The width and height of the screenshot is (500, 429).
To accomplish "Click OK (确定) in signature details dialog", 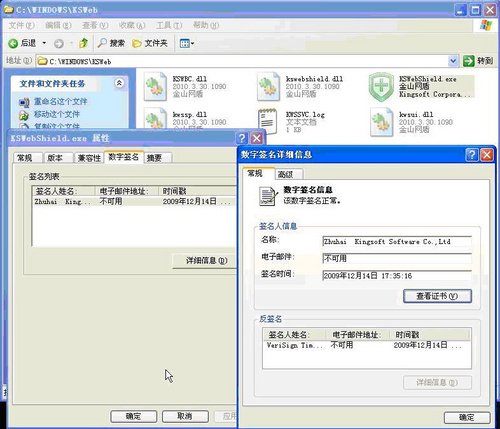I will 467,417.
